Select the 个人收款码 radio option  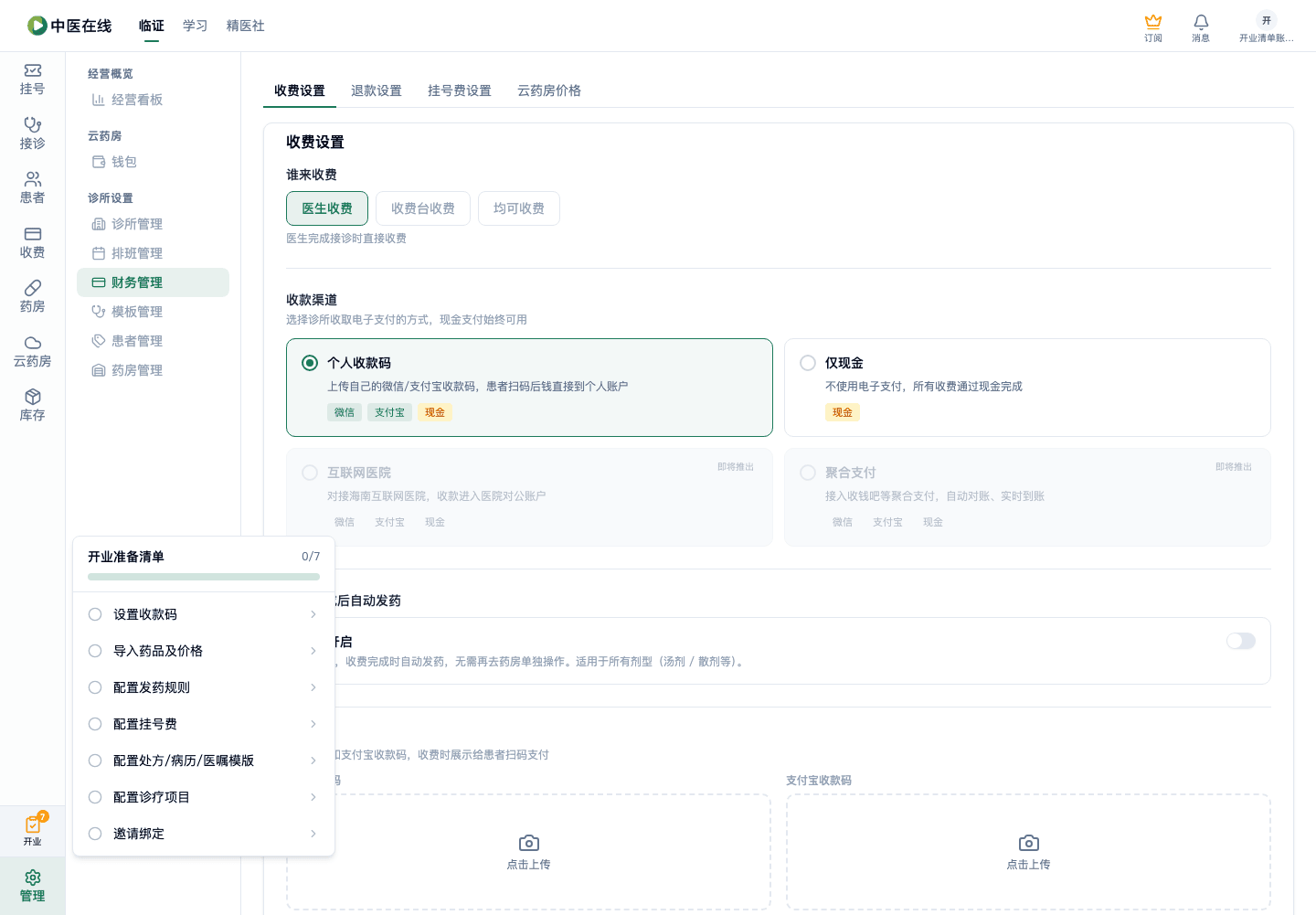click(310, 363)
